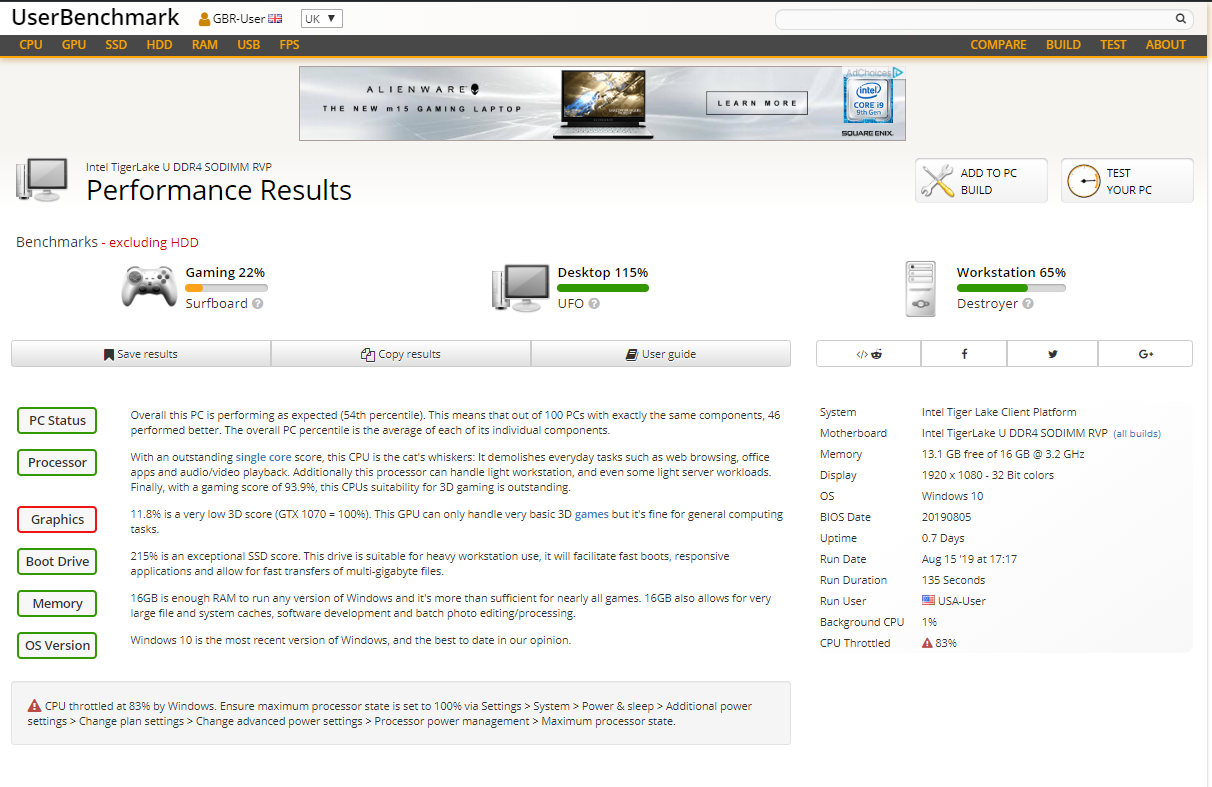Open the HDD menu

pos(159,45)
